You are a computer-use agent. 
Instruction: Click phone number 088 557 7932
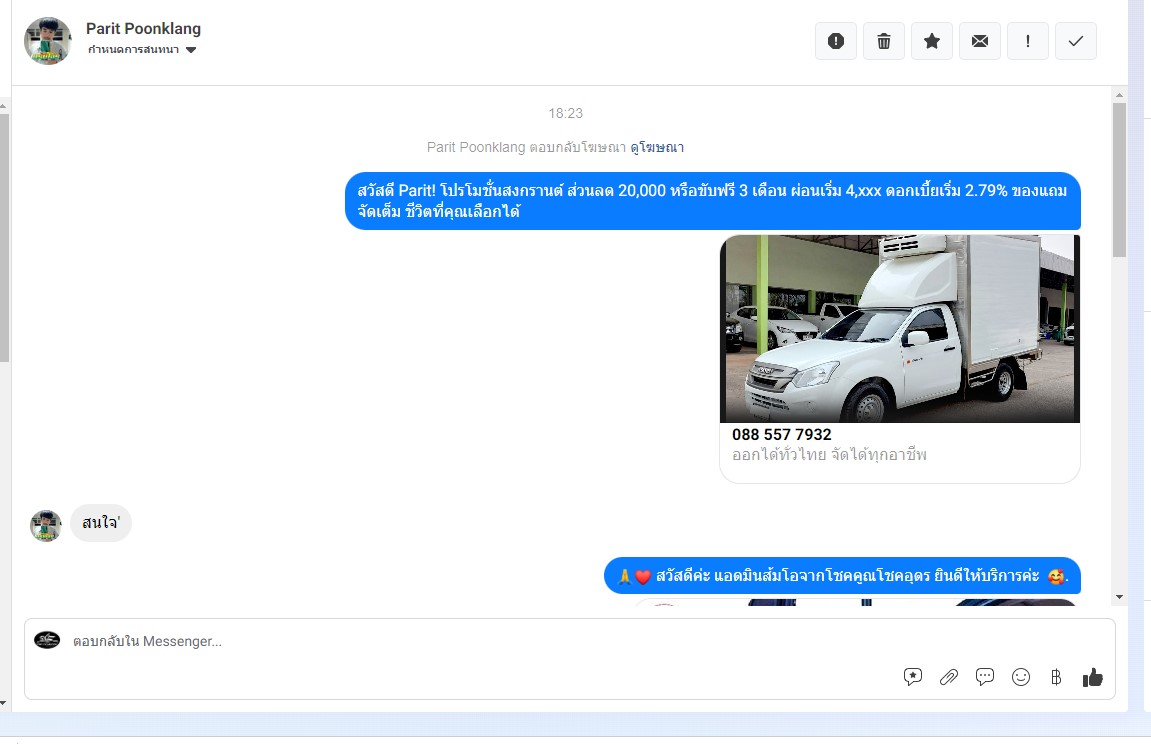pyautogui.click(x=782, y=434)
